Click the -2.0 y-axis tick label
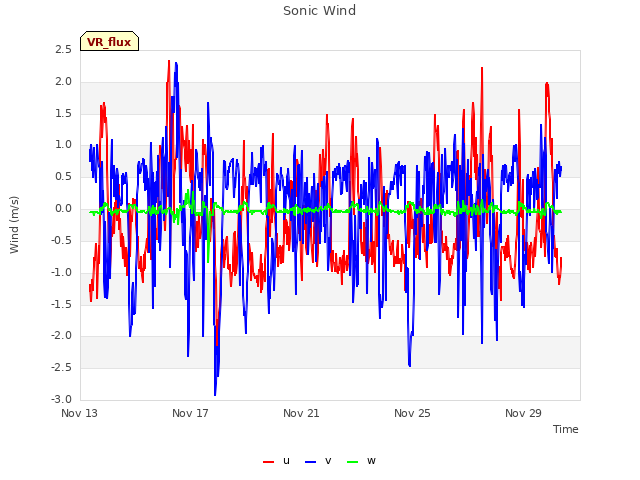This screenshot has height=480, width=640. [61, 336]
